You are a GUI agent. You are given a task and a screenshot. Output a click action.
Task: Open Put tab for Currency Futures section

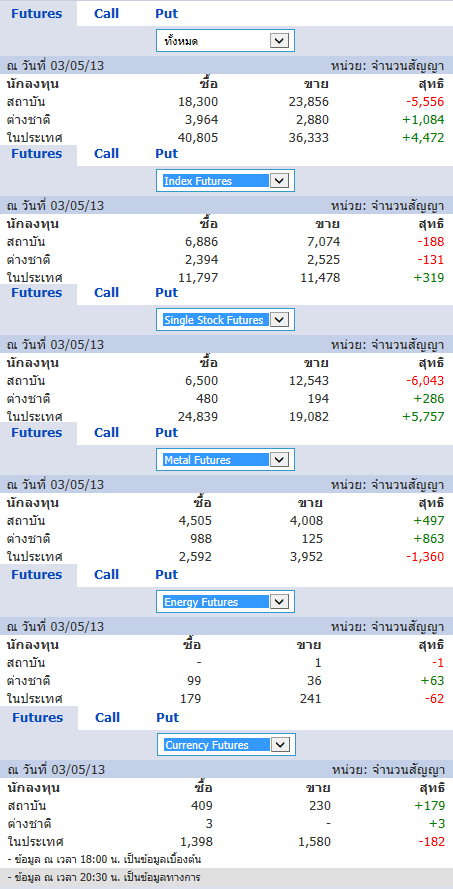[x=168, y=717]
